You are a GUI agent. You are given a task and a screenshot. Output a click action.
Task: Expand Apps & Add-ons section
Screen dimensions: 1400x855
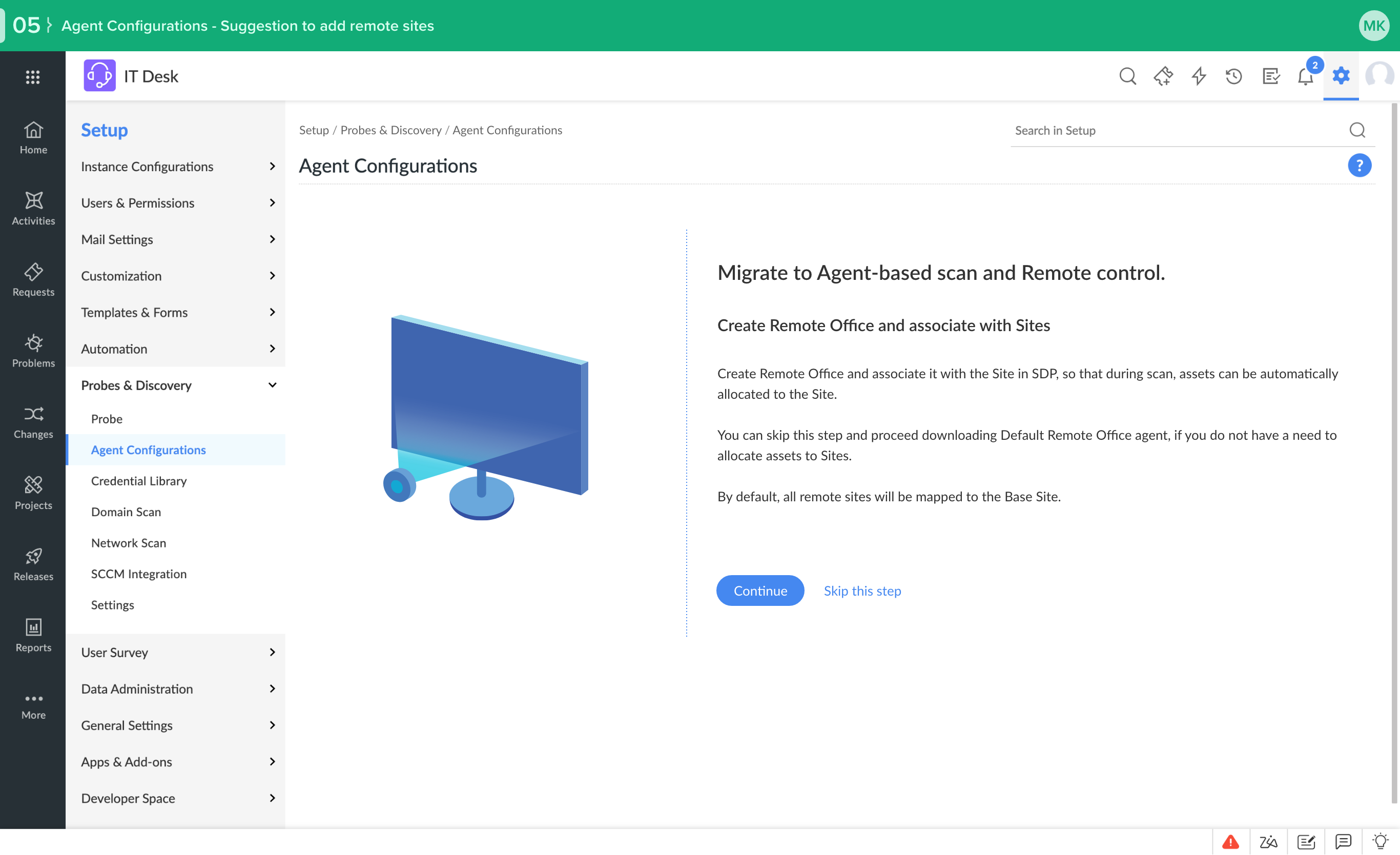point(176,762)
